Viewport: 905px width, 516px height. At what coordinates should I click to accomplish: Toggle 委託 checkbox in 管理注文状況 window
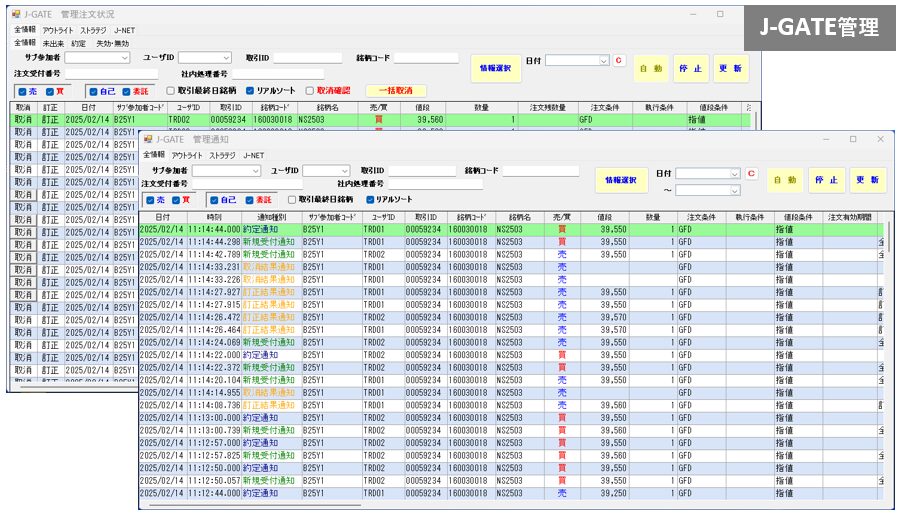click(126, 92)
